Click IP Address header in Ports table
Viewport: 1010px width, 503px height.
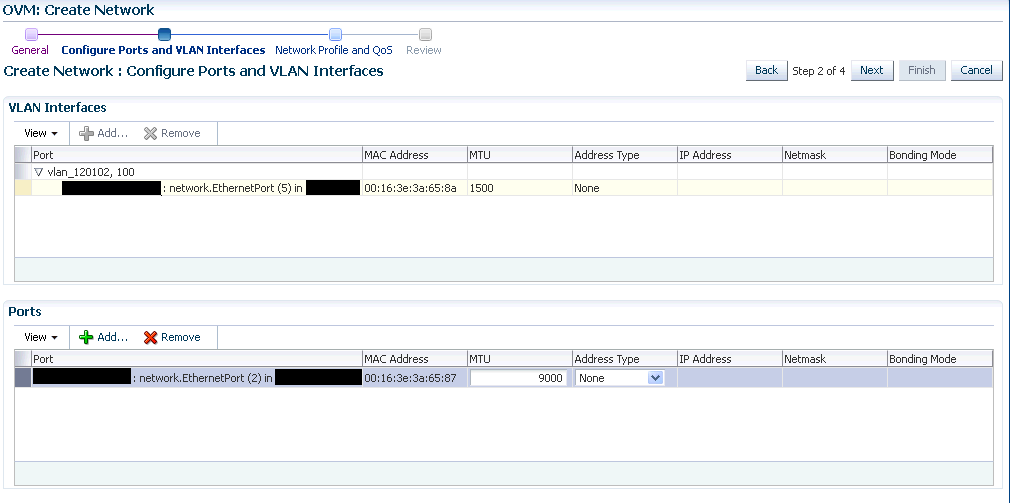[x=730, y=359]
